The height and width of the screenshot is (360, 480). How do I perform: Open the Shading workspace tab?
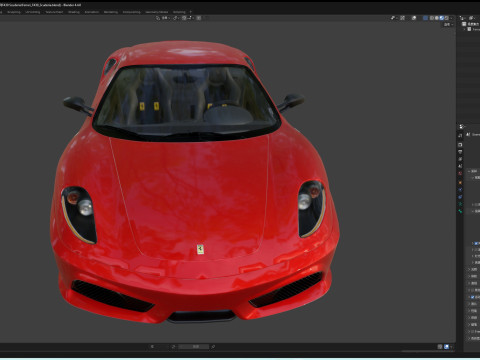pyautogui.click(x=74, y=12)
